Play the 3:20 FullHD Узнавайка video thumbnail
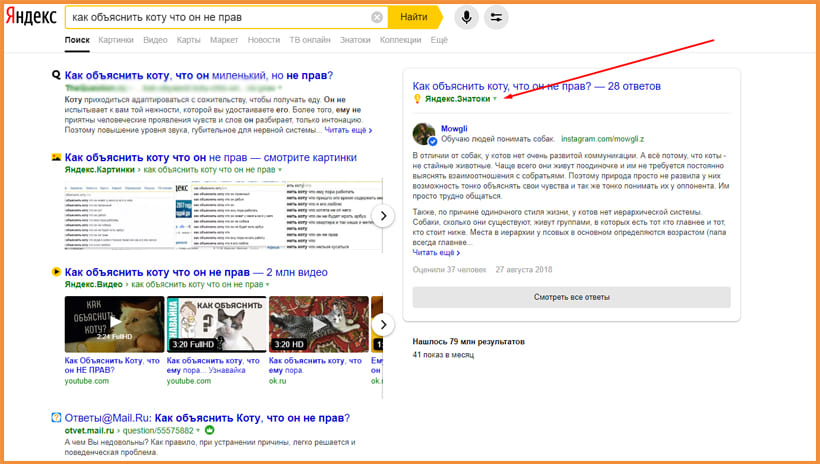This screenshot has height=464, width=820. tap(217, 324)
